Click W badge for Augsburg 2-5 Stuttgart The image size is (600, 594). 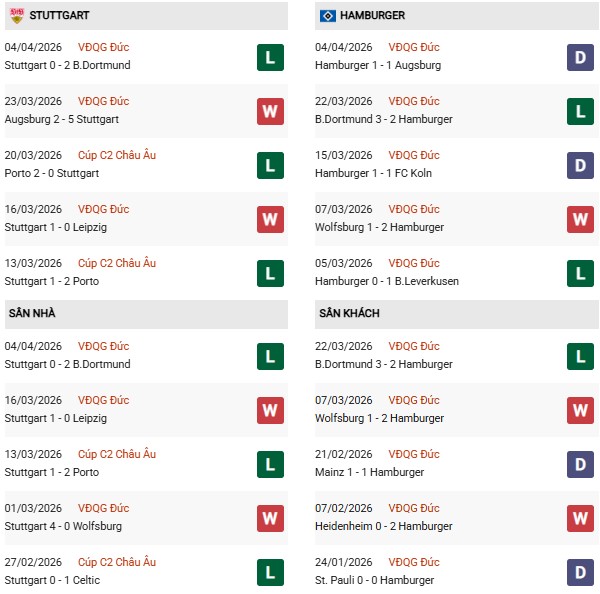(x=270, y=111)
